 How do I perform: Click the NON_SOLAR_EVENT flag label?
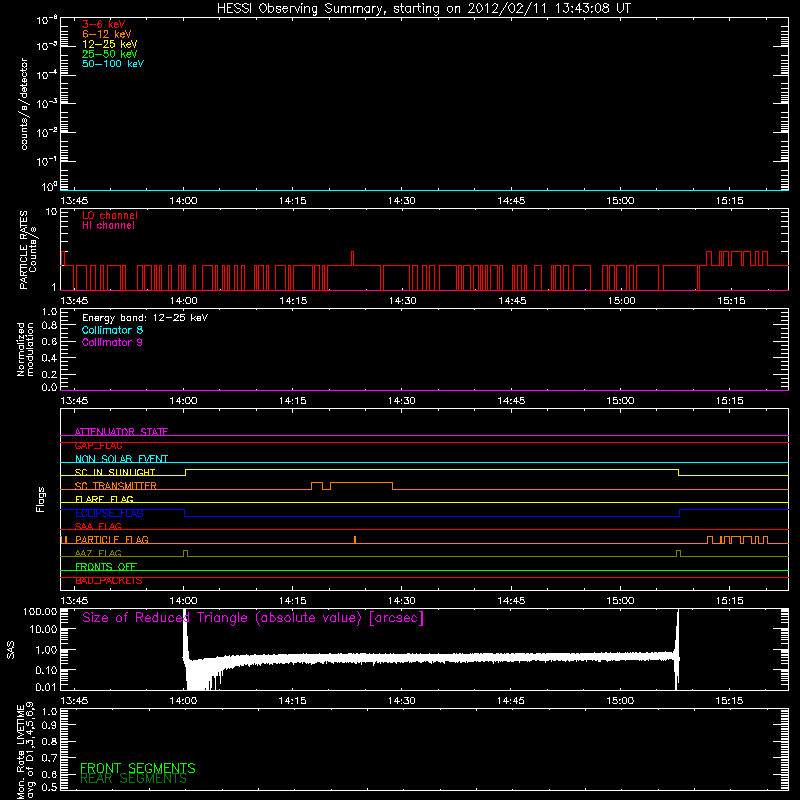[x=121, y=459]
